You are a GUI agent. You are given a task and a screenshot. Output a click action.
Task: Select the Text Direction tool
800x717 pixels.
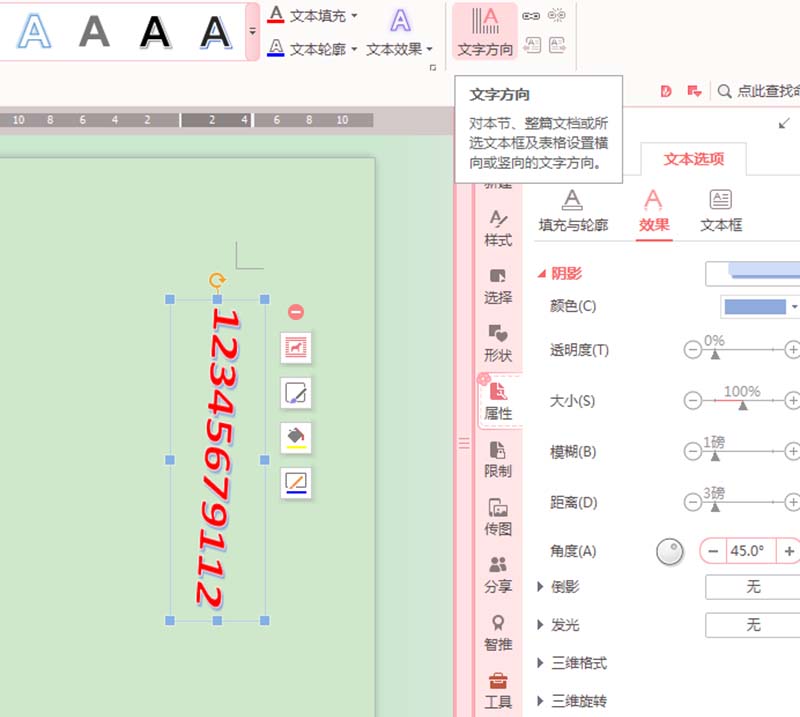coord(484,32)
